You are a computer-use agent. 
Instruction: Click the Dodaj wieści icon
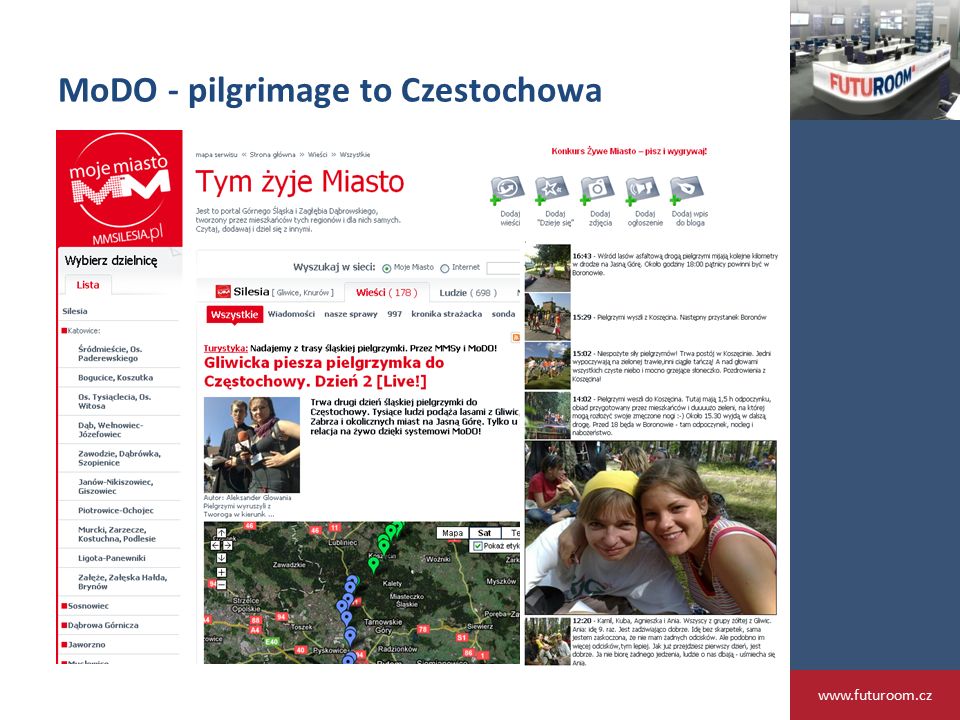(x=508, y=190)
